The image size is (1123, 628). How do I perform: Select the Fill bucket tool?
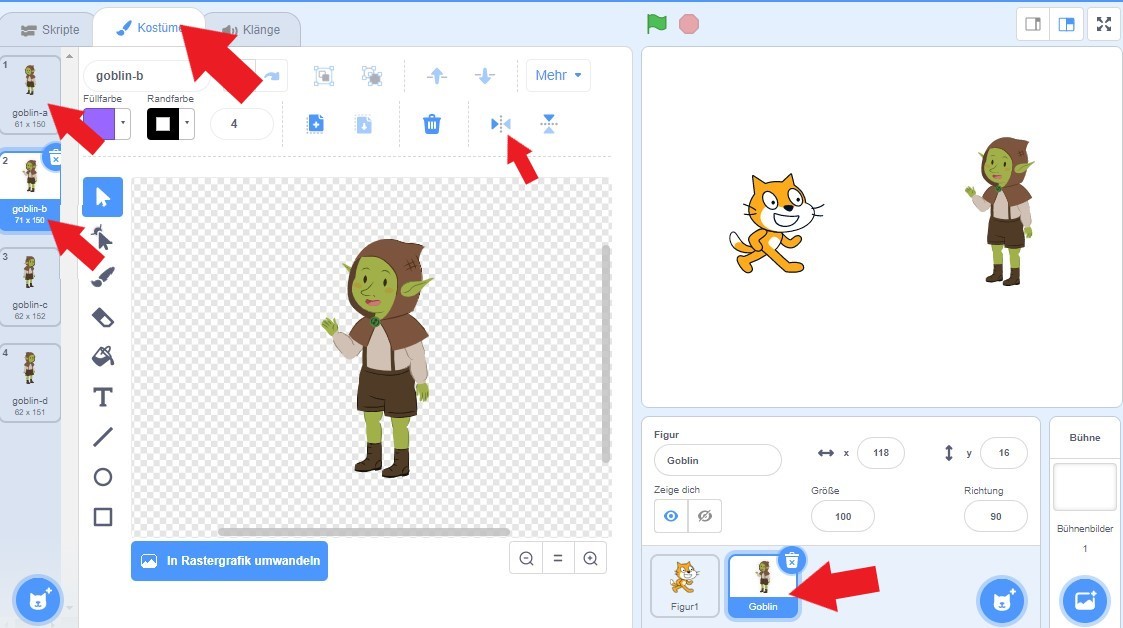[102, 356]
